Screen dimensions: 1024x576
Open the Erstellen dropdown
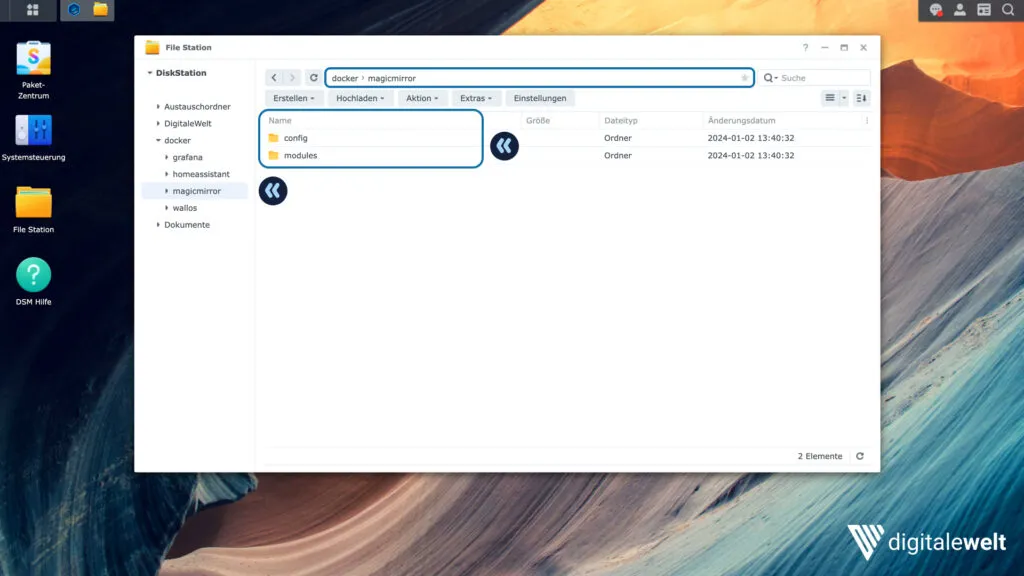click(x=293, y=98)
